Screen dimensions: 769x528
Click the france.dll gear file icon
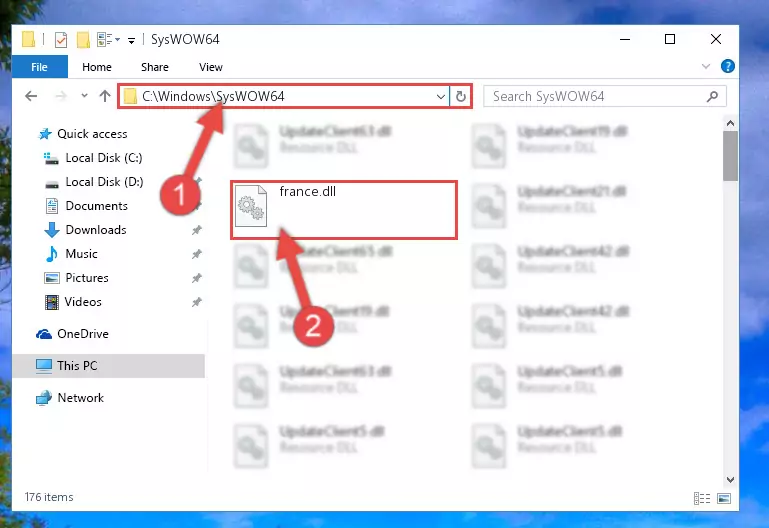251,206
